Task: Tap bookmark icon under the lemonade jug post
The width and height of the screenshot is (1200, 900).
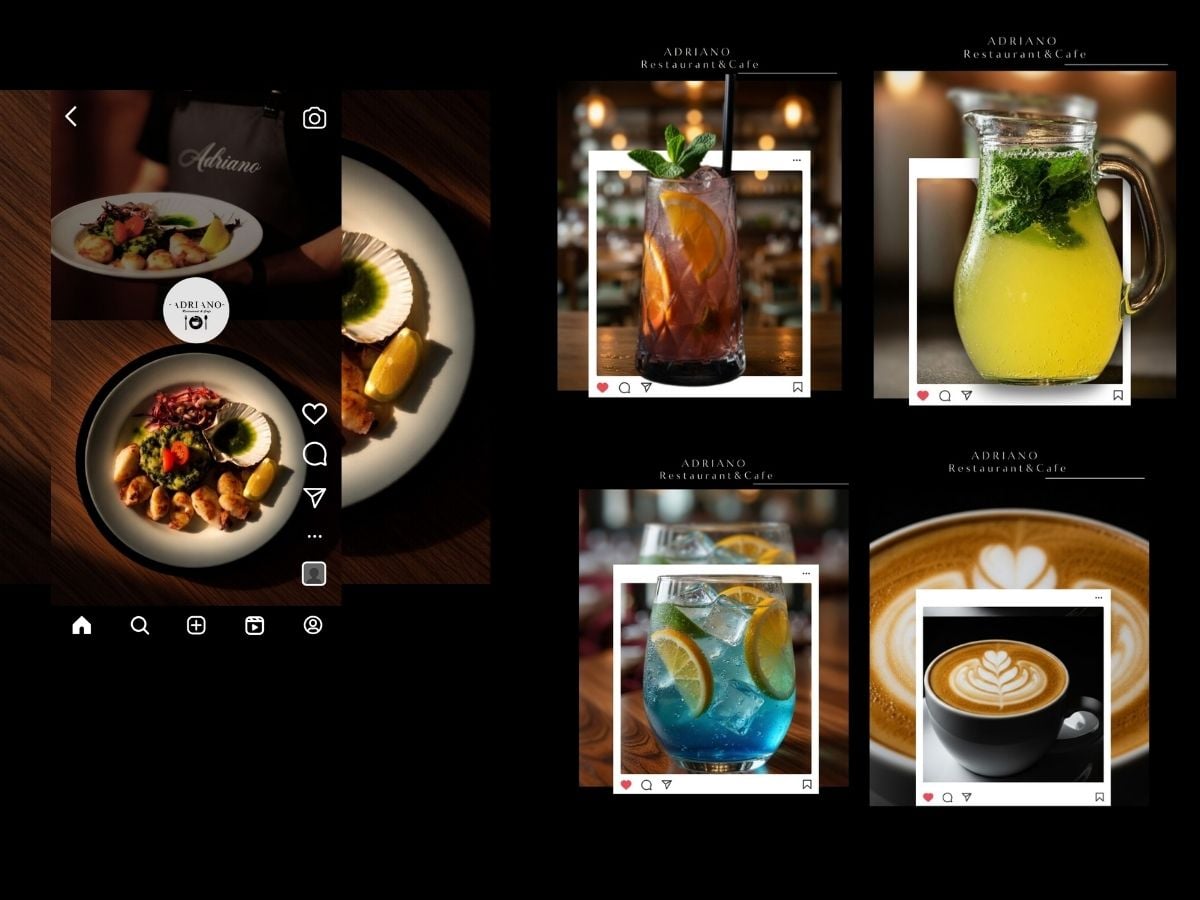Action: (1118, 395)
